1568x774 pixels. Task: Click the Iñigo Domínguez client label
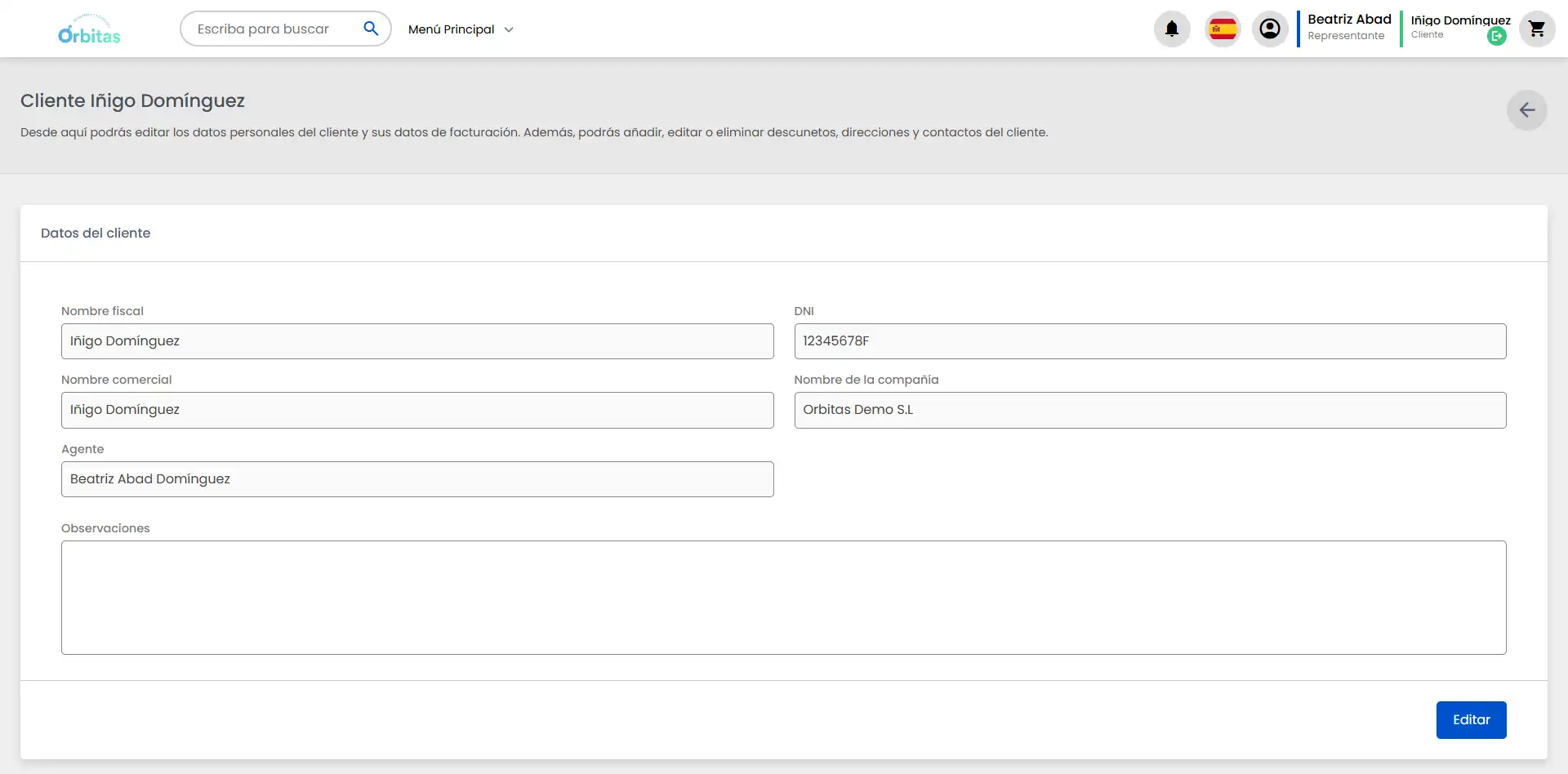point(1460,20)
